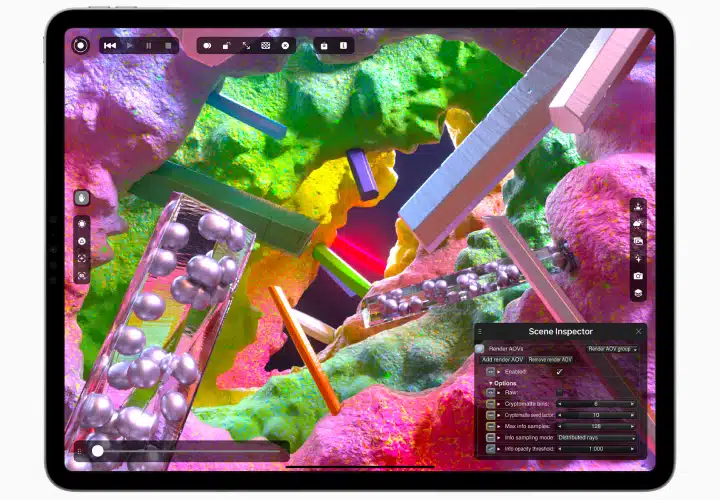Viewport: 720px width, 500px height.
Task: Expand the Raw row arrow
Action: pos(499,393)
